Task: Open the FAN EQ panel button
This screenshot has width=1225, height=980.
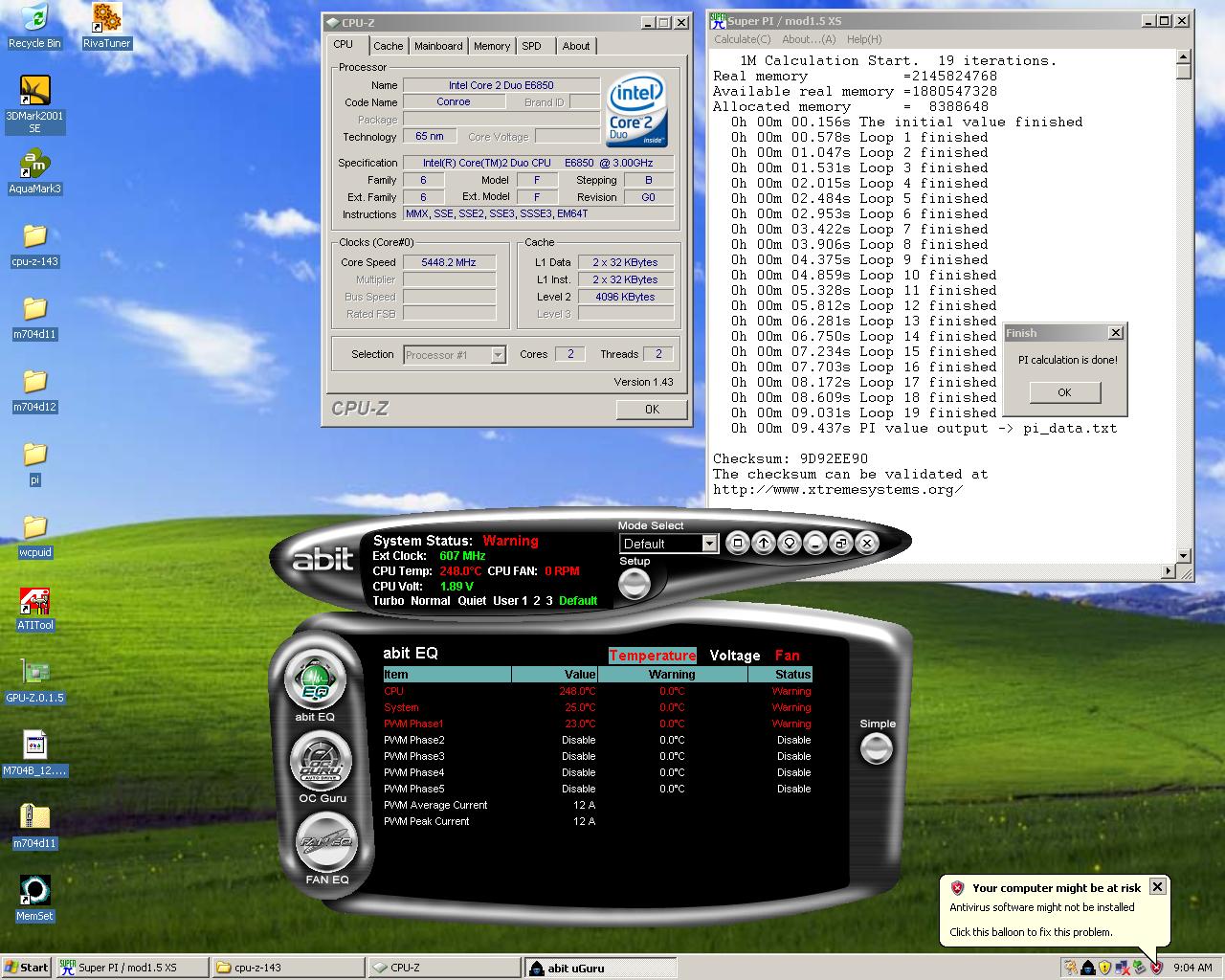Action: click(326, 842)
